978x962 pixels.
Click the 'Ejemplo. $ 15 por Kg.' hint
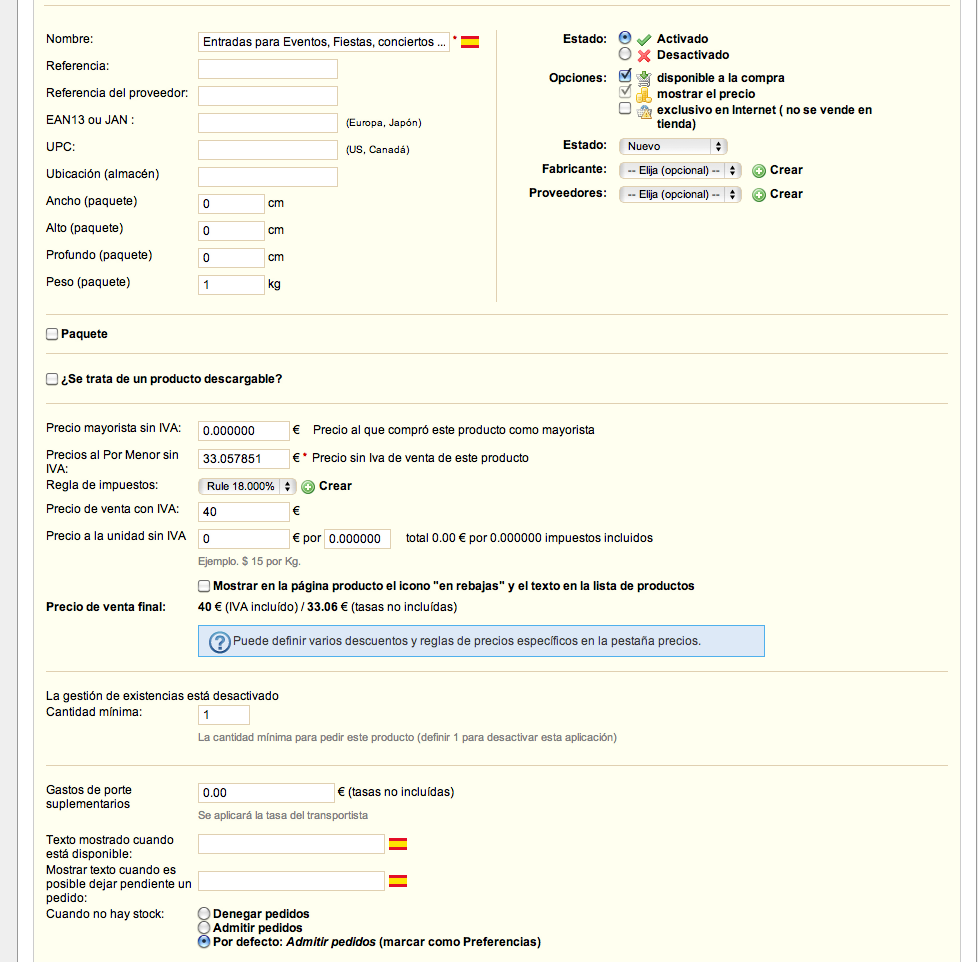pos(249,561)
